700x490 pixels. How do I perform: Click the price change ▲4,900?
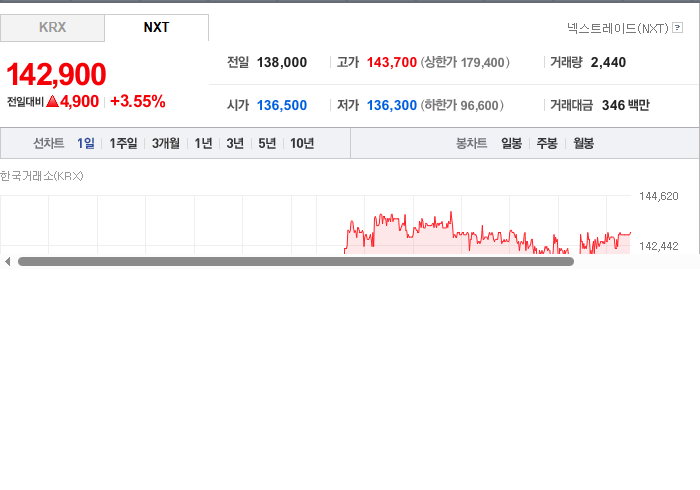[72, 101]
